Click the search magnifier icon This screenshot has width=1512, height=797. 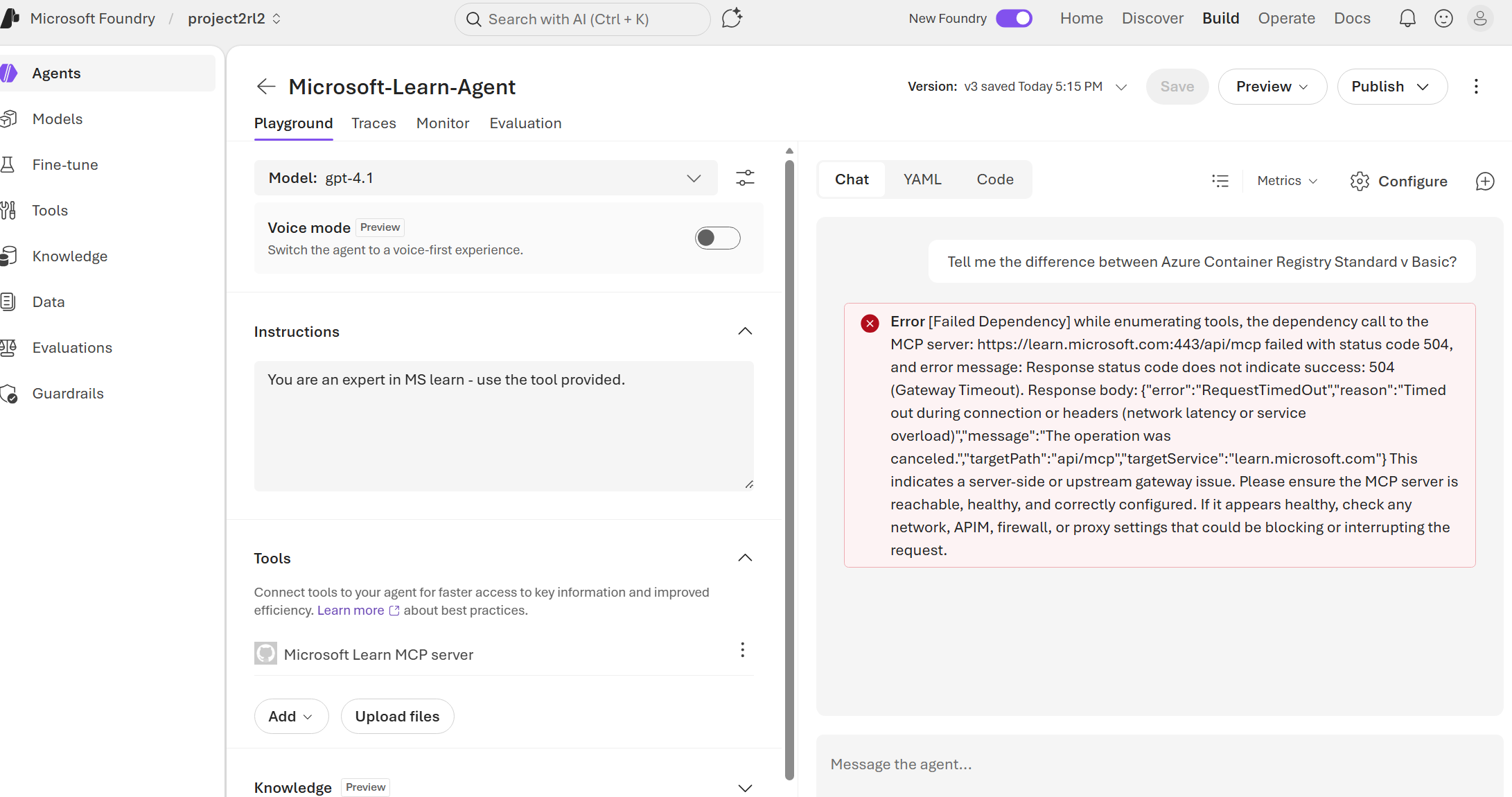pyautogui.click(x=474, y=19)
